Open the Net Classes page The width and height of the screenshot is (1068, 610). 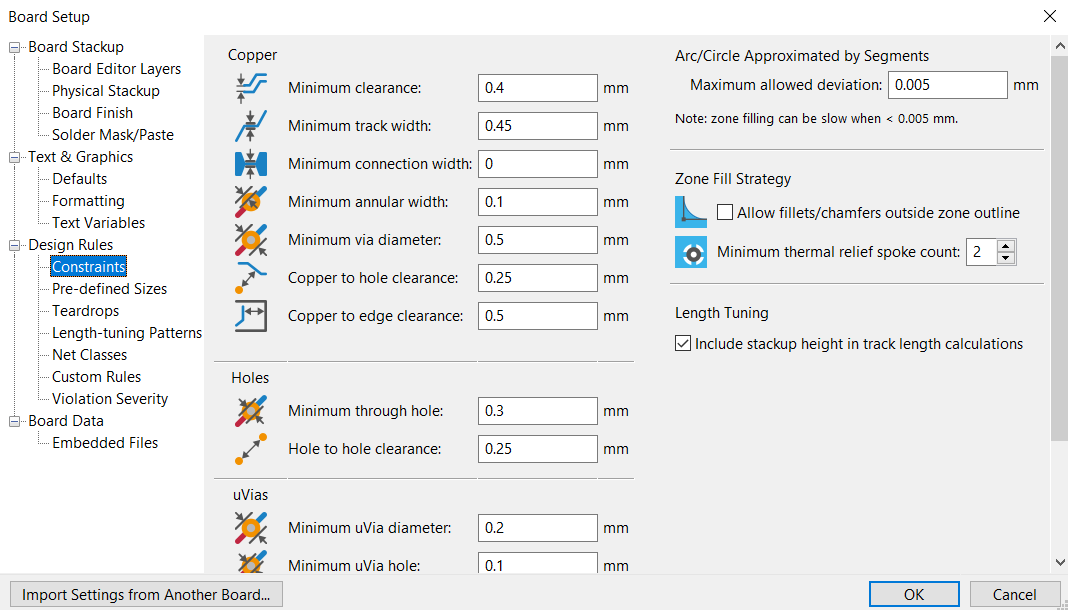tap(89, 355)
